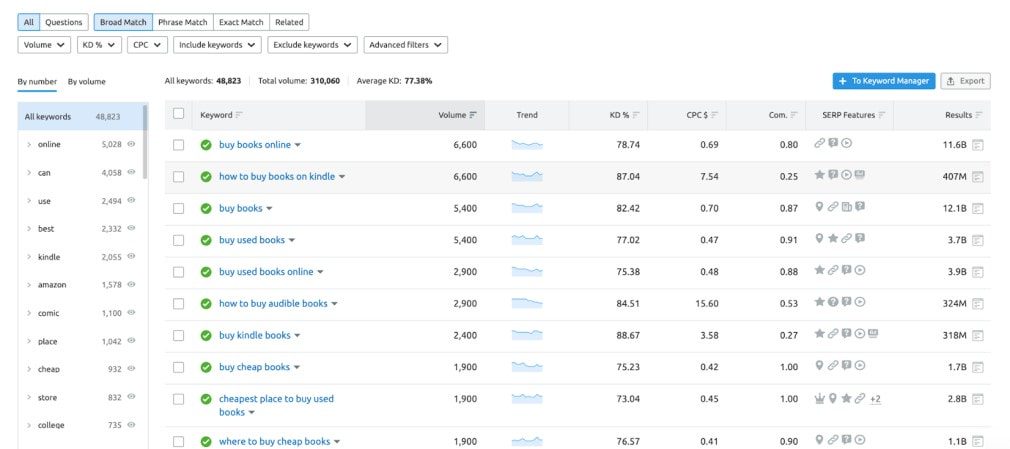The image size is (1010, 449).
Task: Tick the select-all checkbox in table header
Action: [179, 114]
